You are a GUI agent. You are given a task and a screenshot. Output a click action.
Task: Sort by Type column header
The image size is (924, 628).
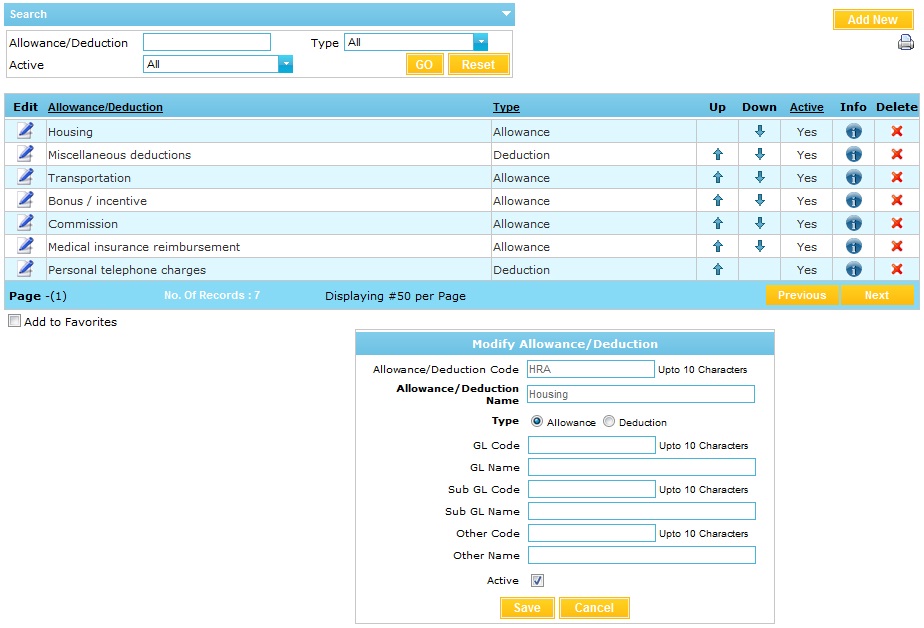(506, 107)
